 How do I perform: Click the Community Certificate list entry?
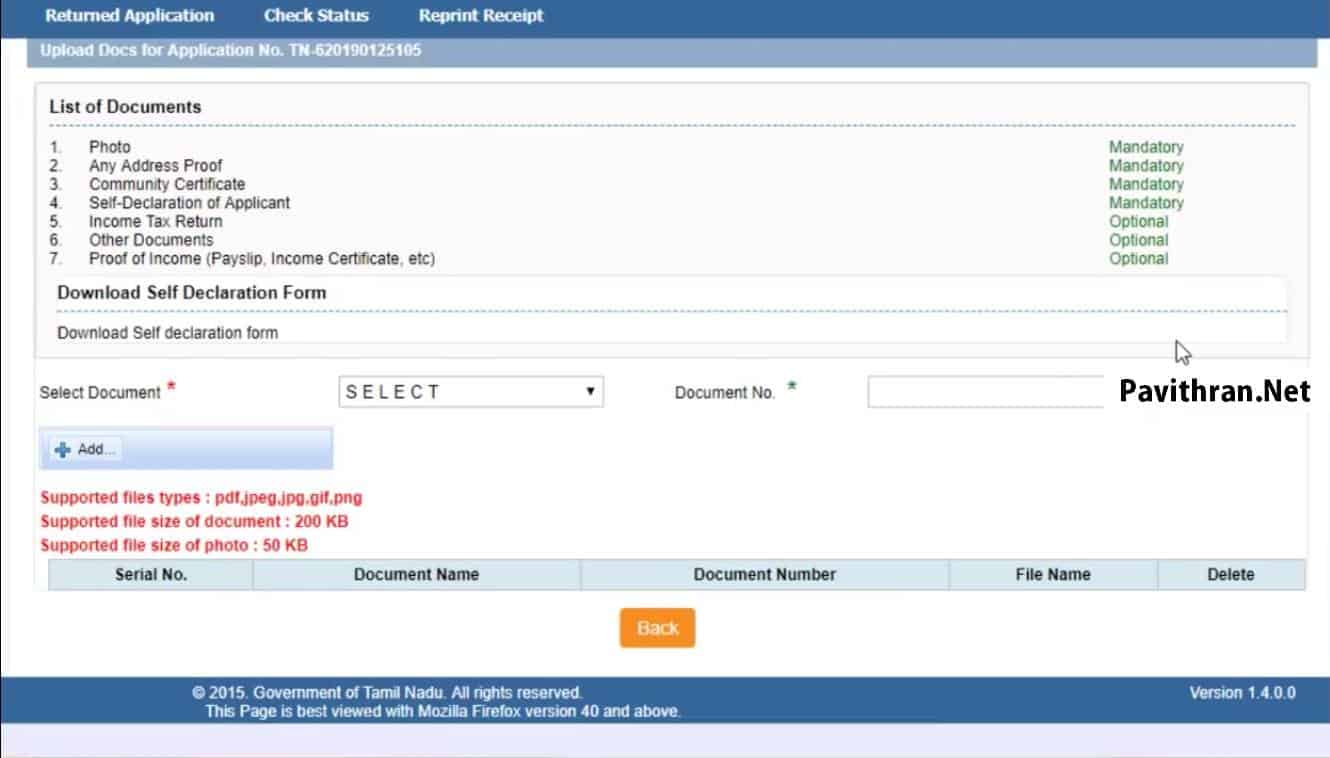[167, 184]
